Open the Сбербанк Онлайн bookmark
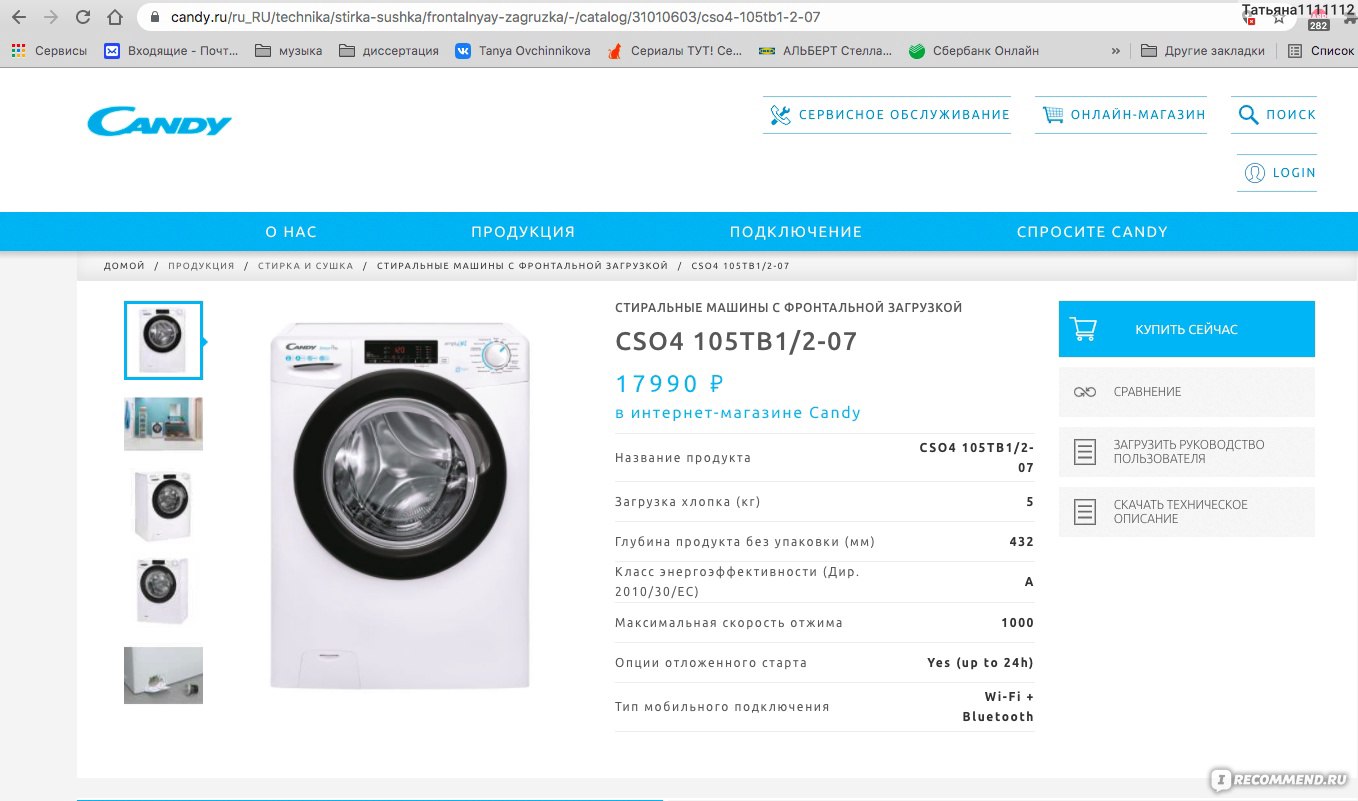1358x801 pixels. pos(974,50)
